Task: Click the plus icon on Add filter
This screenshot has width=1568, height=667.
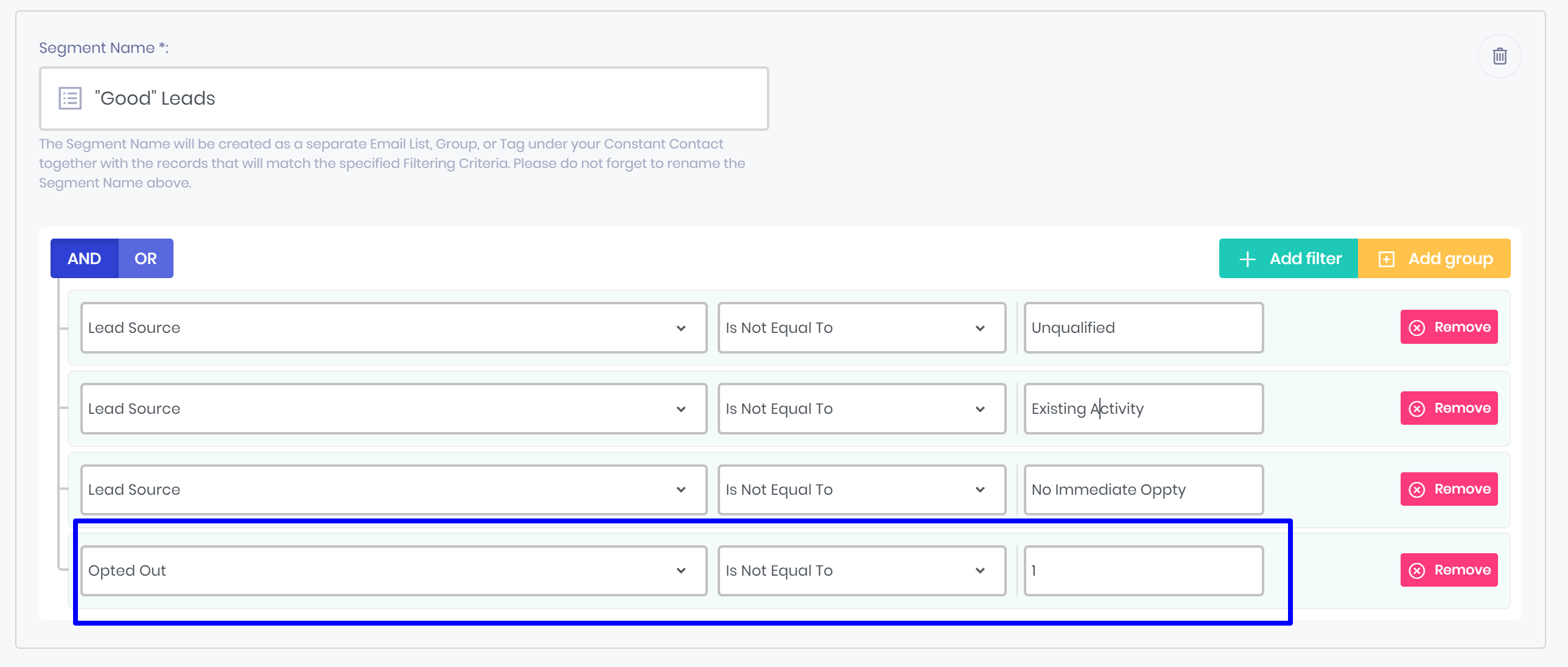Action: (x=1247, y=259)
